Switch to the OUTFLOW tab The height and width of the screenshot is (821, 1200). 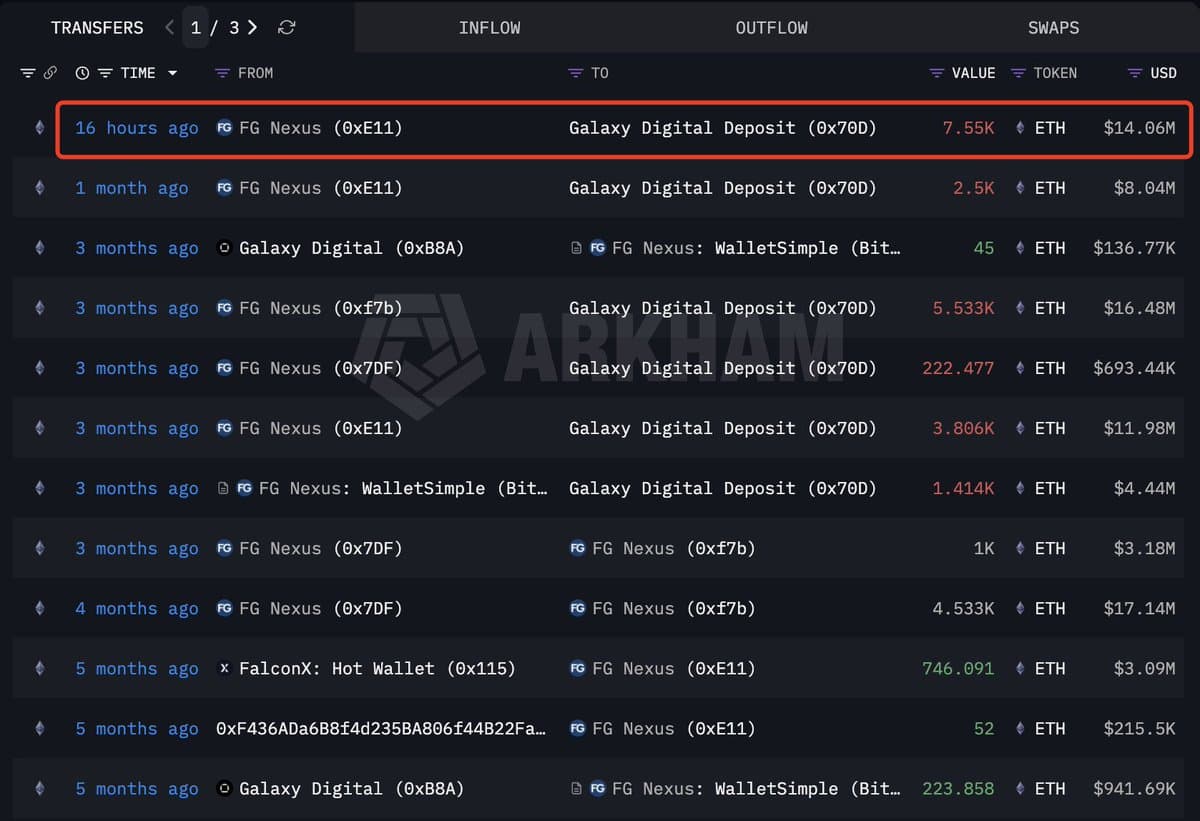coord(771,28)
